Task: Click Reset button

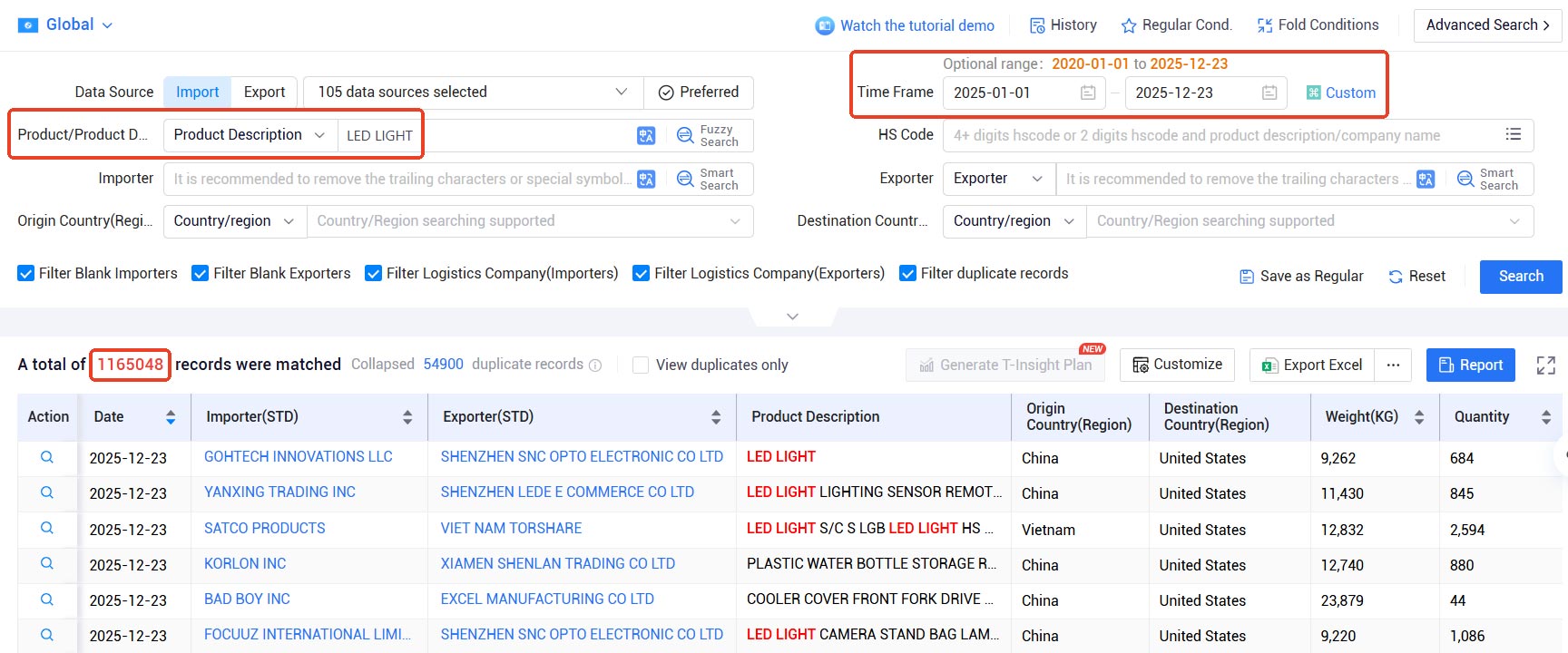Action: tap(1416, 277)
